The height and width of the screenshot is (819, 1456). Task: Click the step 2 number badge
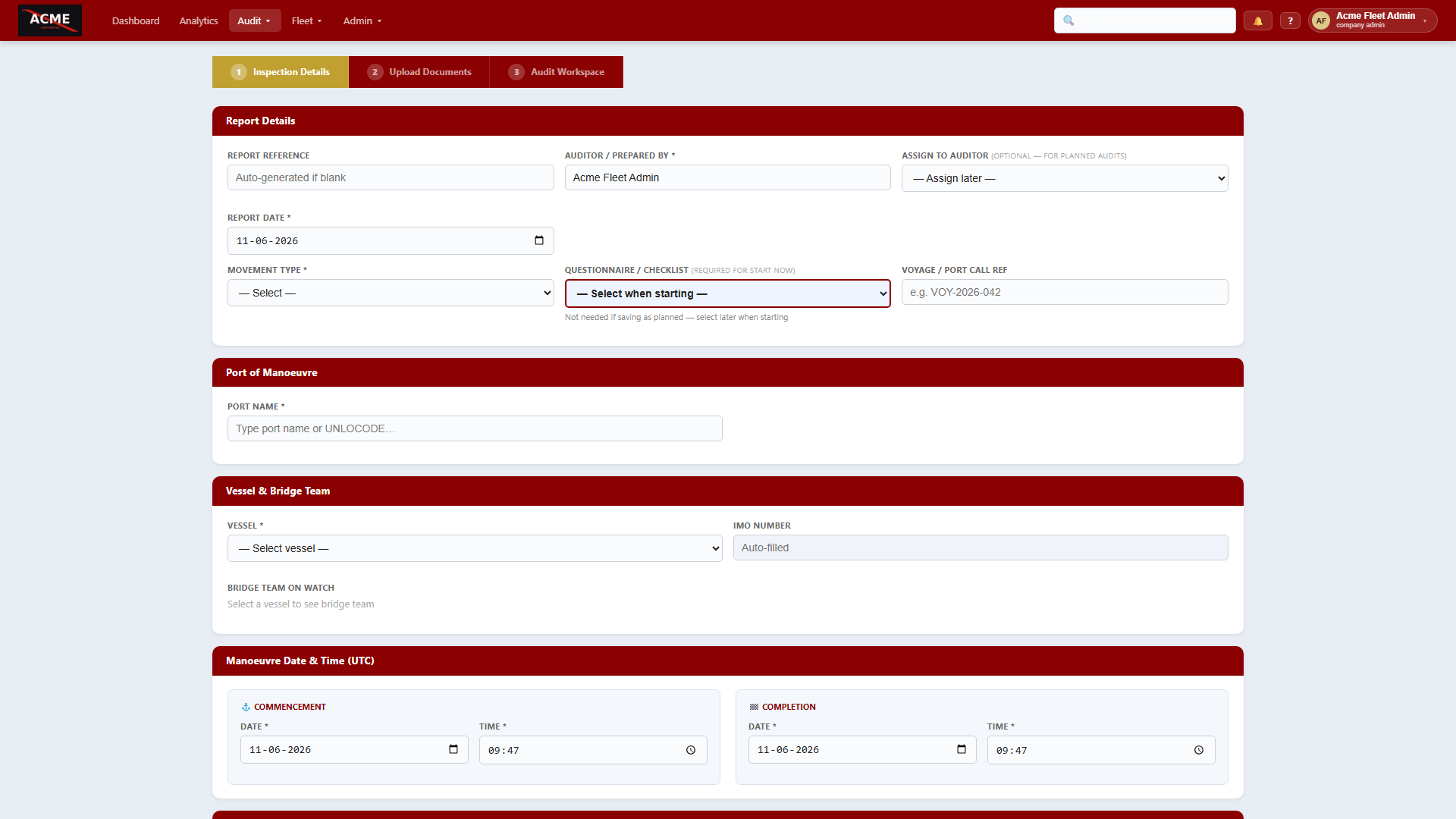tap(375, 72)
